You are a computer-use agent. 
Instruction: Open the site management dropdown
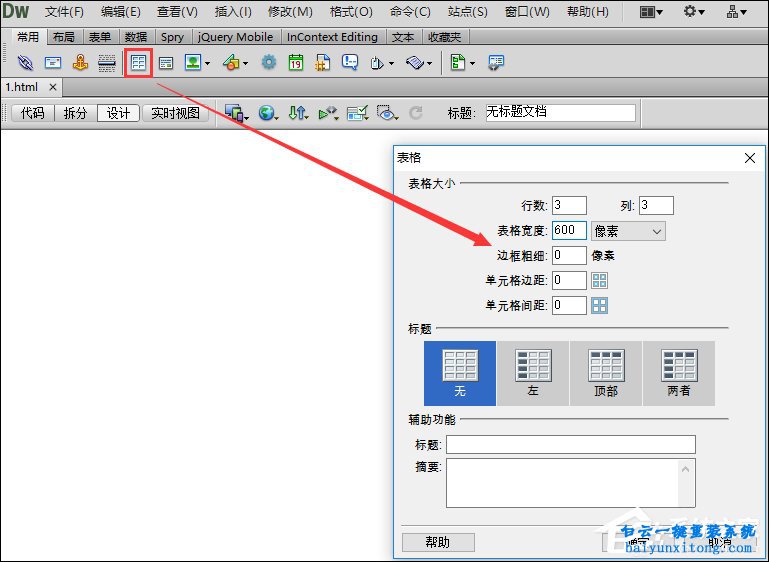click(736, 12)
